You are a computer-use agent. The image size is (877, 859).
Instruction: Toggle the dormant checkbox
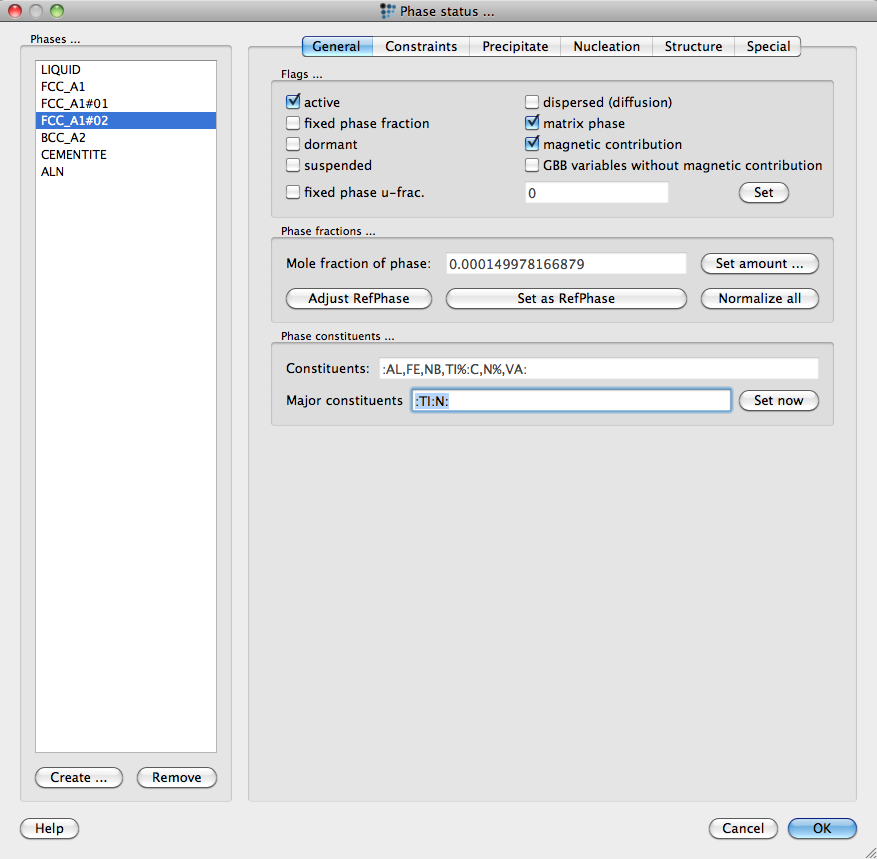click(x=293, y=144)
